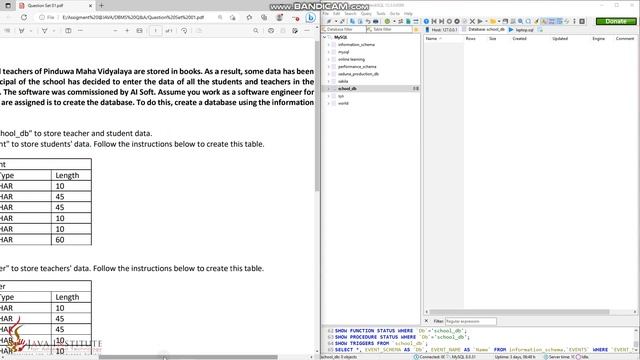Clear the filter with the X icon
Screen dimensions: 640x360
point(427,321)
